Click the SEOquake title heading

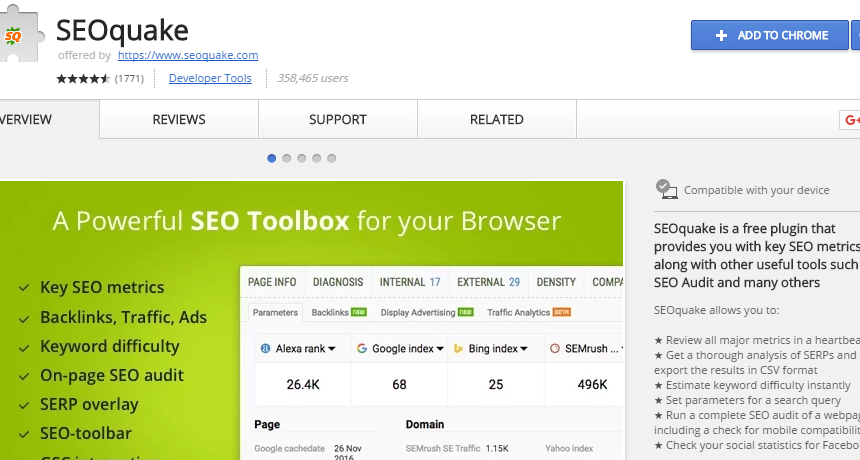[122, 30]
